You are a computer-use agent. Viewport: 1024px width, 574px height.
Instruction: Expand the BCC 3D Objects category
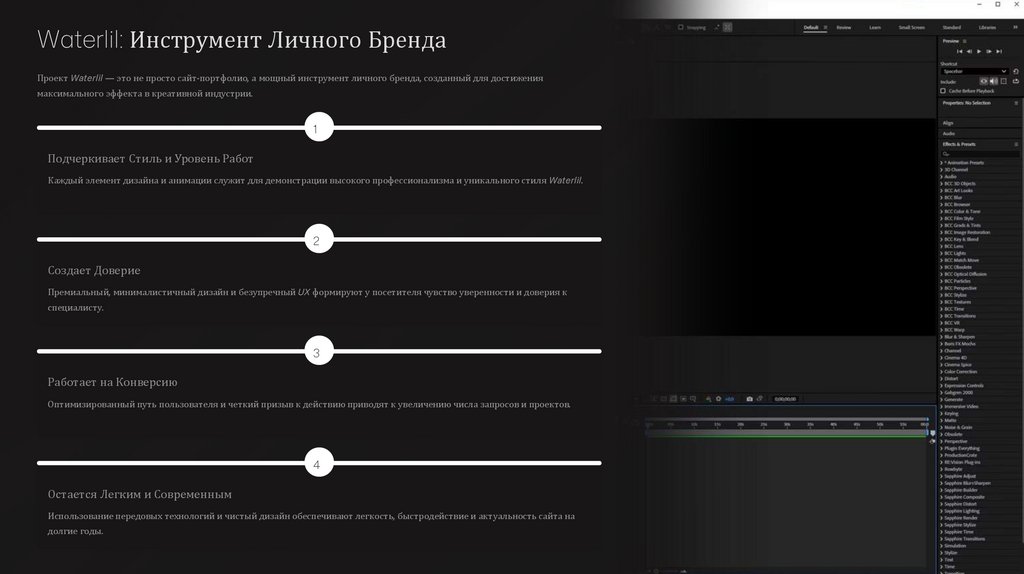tap(941, 183)
